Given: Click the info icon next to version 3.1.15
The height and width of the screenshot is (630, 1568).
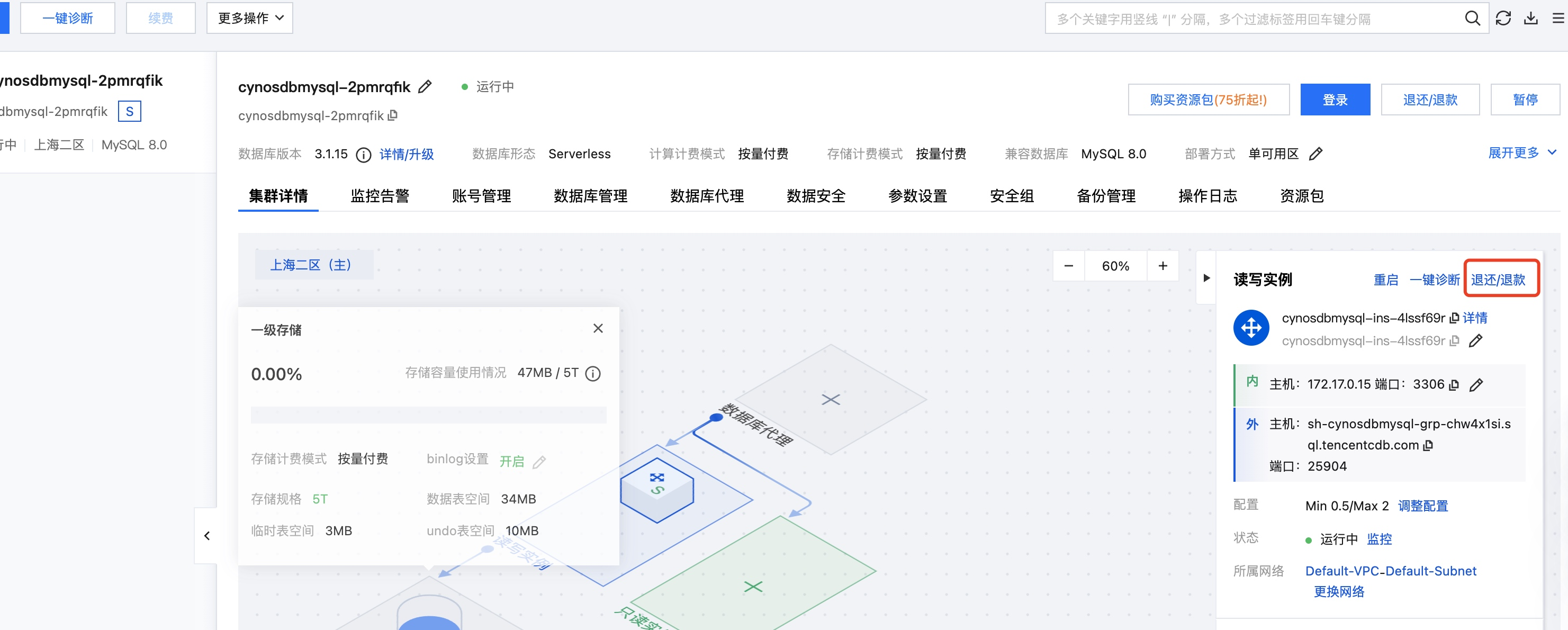Looking at the screenshot, I should [x=363, y=155].
